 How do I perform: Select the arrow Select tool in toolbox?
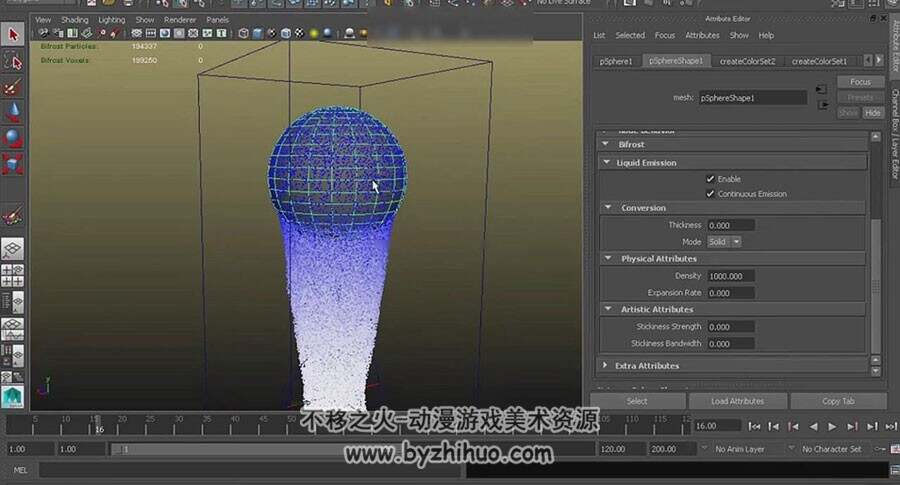click(13, 34)
